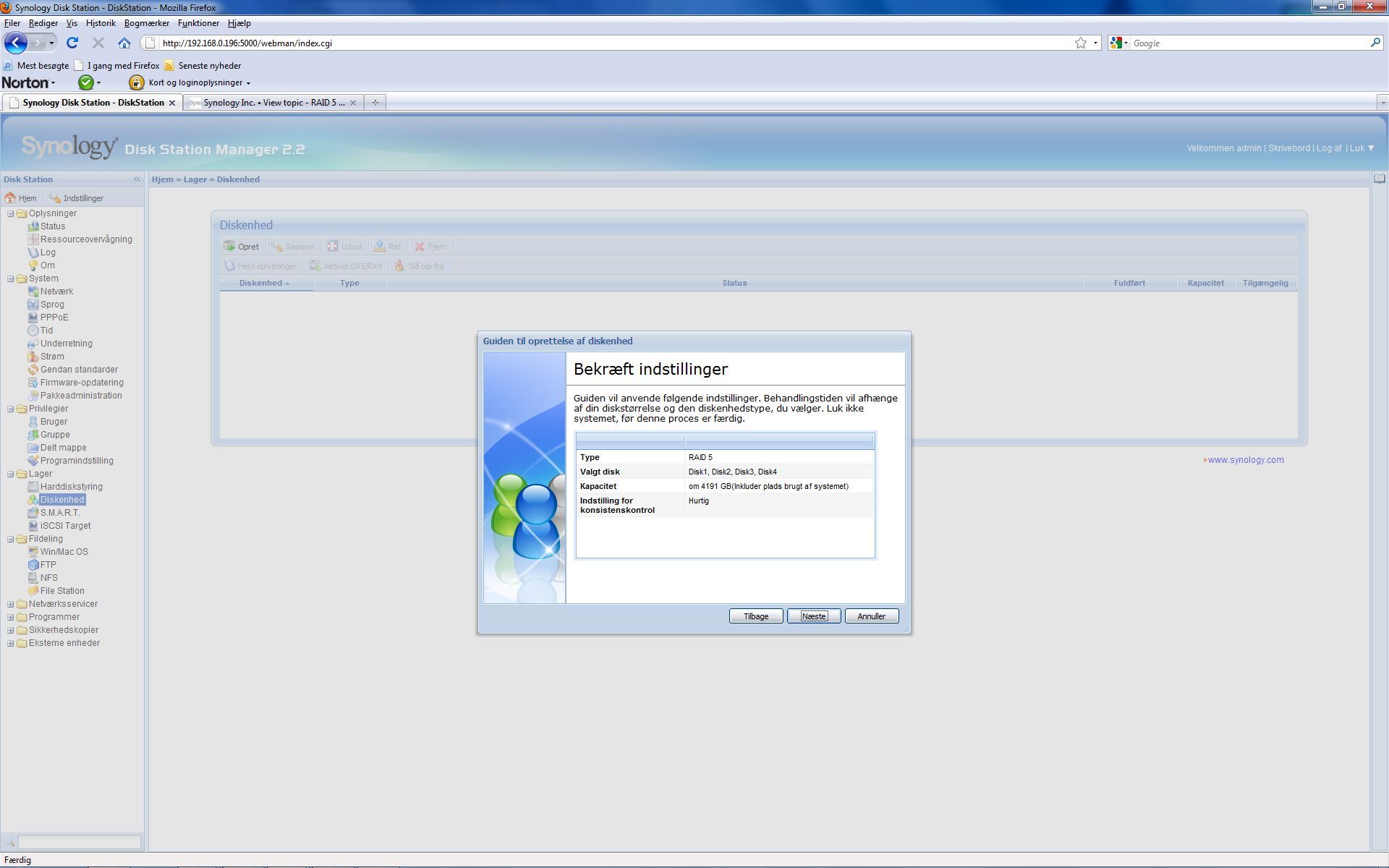The height and width of the screenshot is (868, 1389).
Task: Click the browser home icon
Action: pos(124,43)
